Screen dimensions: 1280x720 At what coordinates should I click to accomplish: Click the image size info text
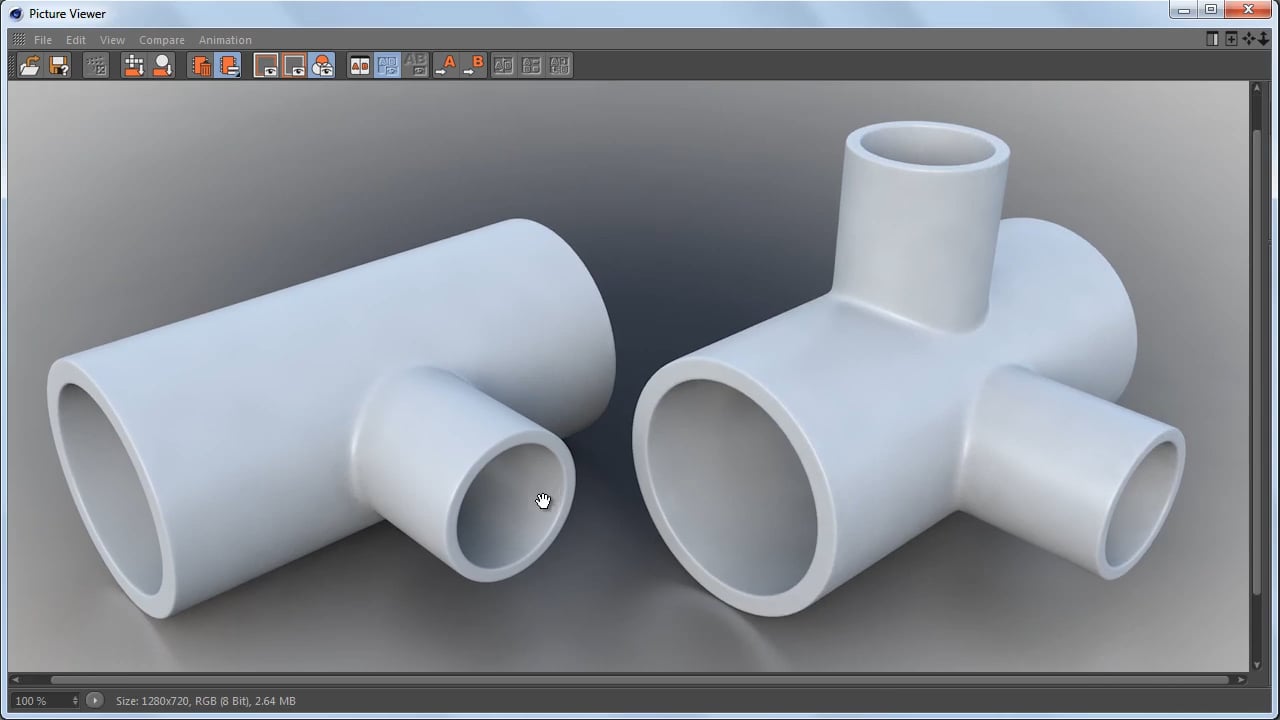206,701
